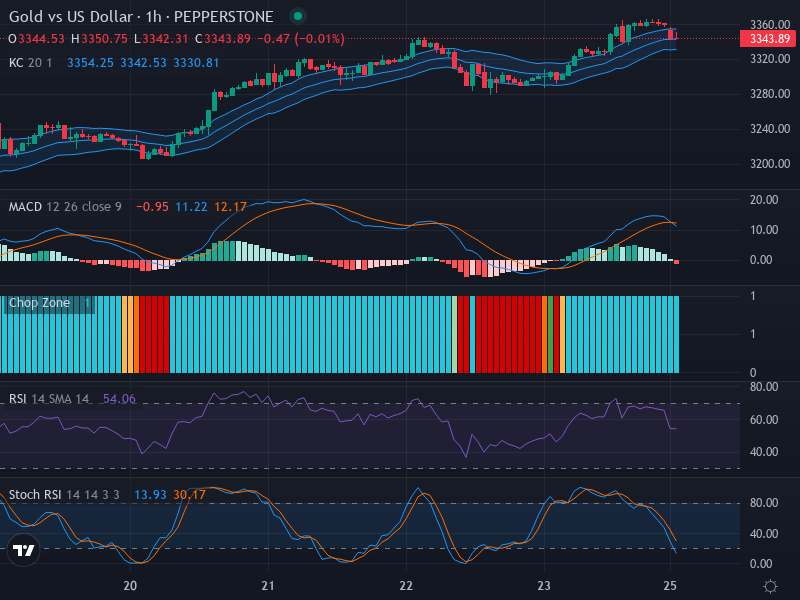Select the RSI 14 SMA 14 legend

[49, 398]
